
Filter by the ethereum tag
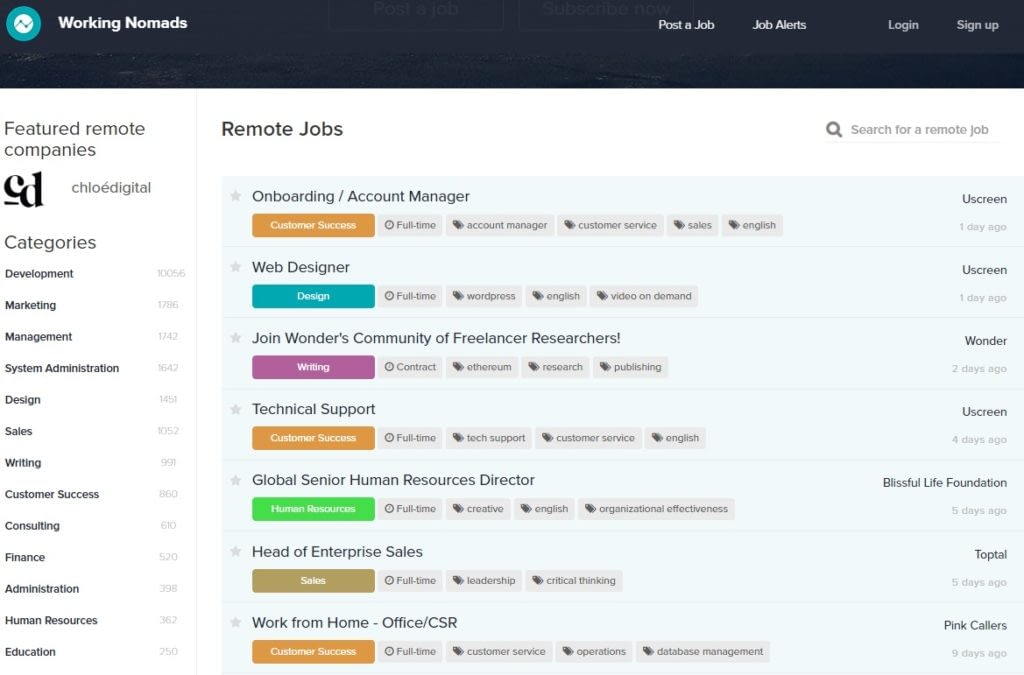click(x=482, y=367)
